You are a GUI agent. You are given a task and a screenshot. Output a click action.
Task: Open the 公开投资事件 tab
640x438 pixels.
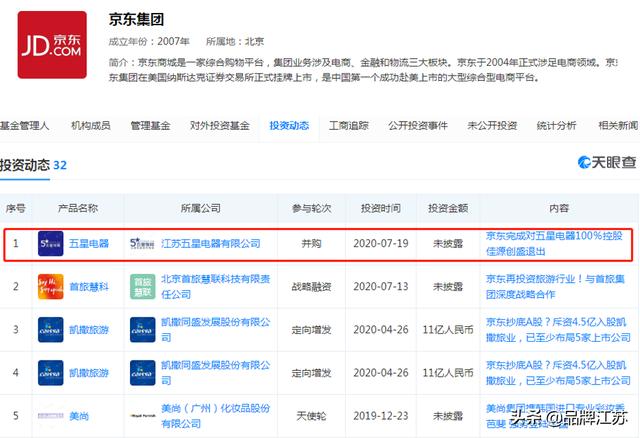click(418, 126)
